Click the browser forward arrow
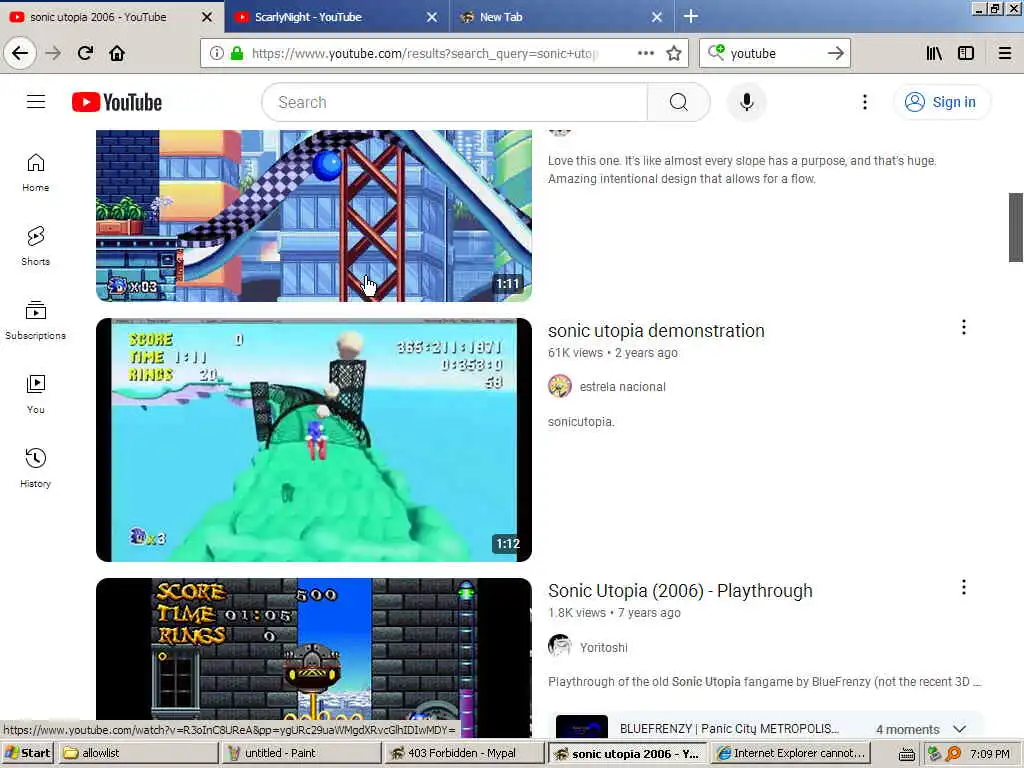Screen dimensions: 1024x768 (x=53, y=53)
